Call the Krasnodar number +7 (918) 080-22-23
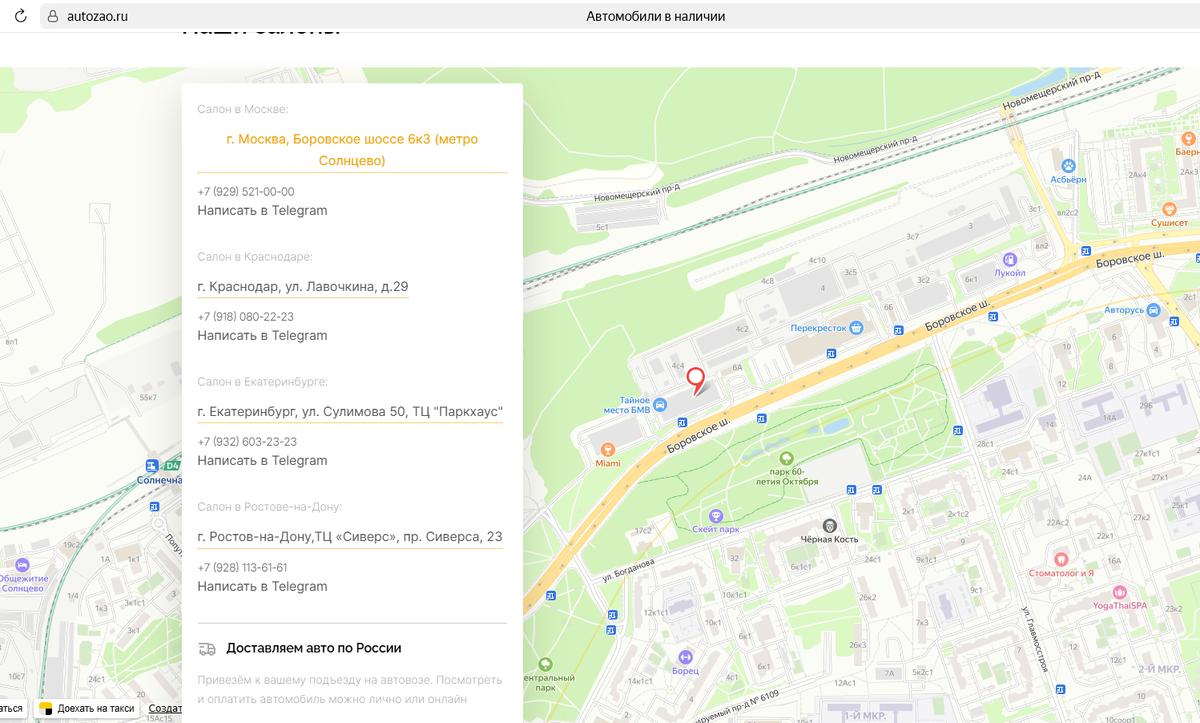This screenshot has width=1200, height=723. [246, 317]
